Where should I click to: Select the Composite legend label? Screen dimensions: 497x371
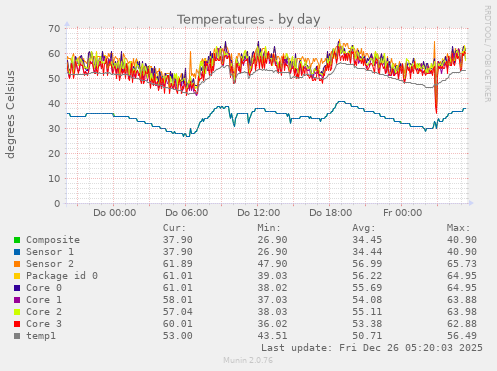(x=53, y=240)
